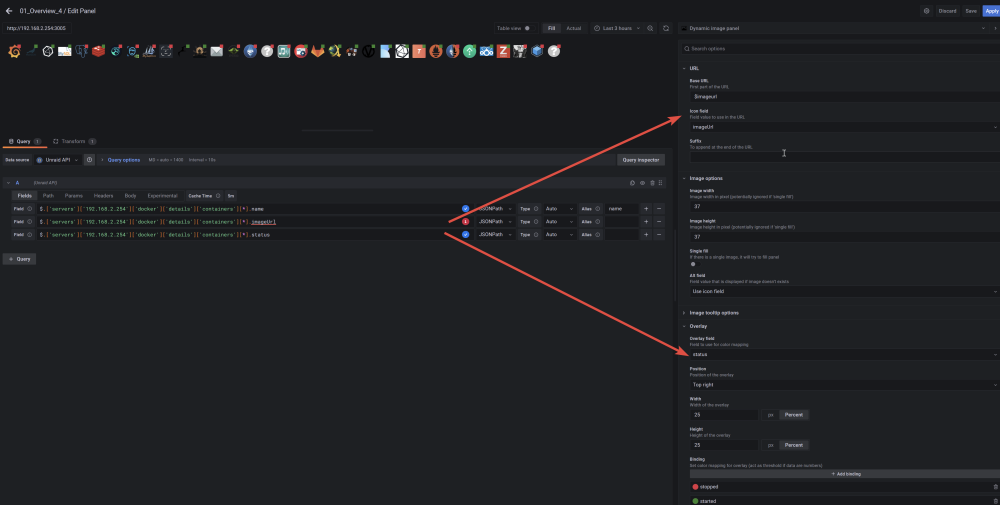Remove the .status field row

(659, 235)
